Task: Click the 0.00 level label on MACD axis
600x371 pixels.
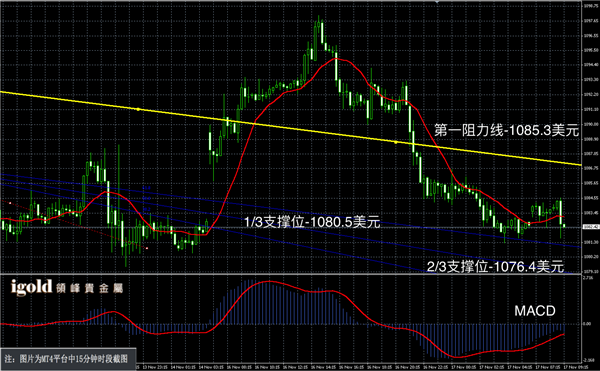Action: [x=587, y=324]
